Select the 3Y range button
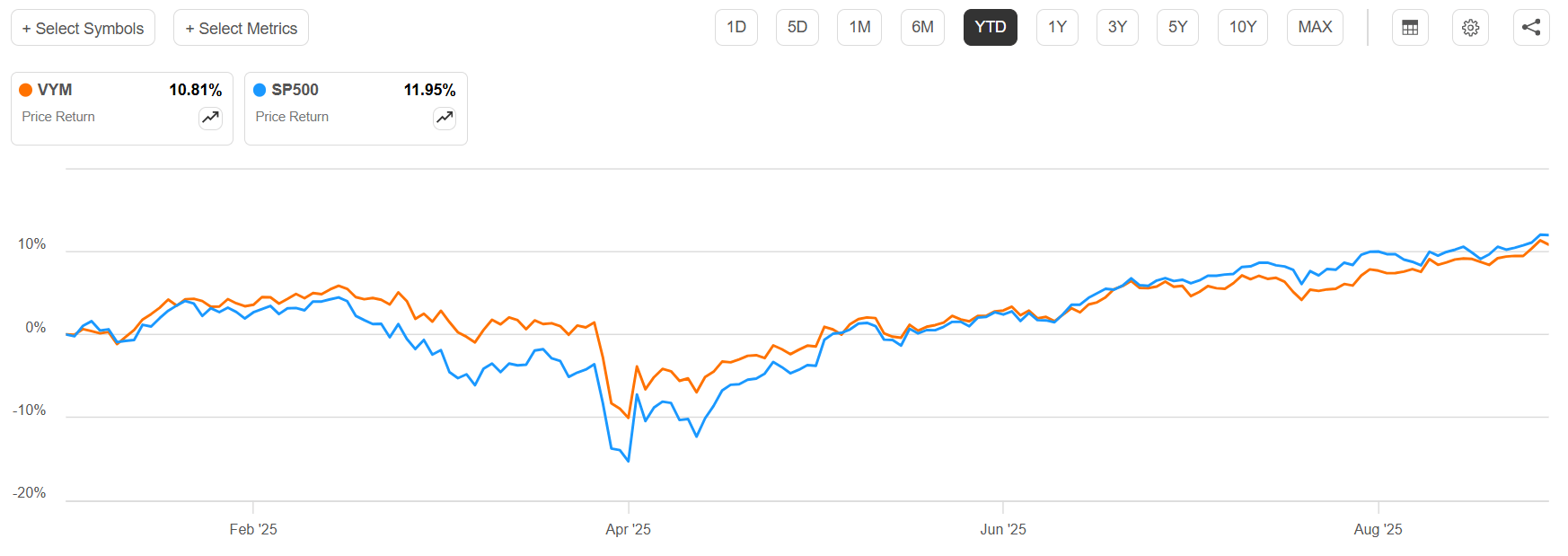The height and width of the screenshot is (556, 1568). point(1117,27)
